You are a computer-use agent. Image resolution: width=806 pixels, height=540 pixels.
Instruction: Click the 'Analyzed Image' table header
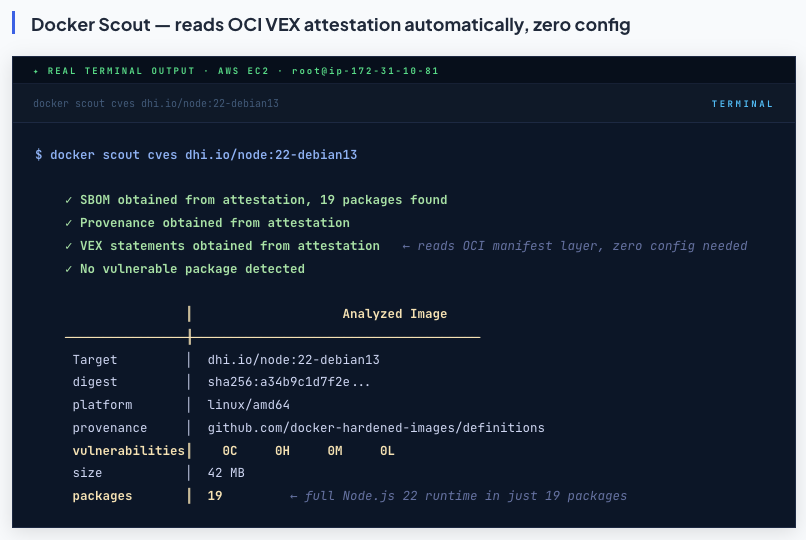click(395, 314)
